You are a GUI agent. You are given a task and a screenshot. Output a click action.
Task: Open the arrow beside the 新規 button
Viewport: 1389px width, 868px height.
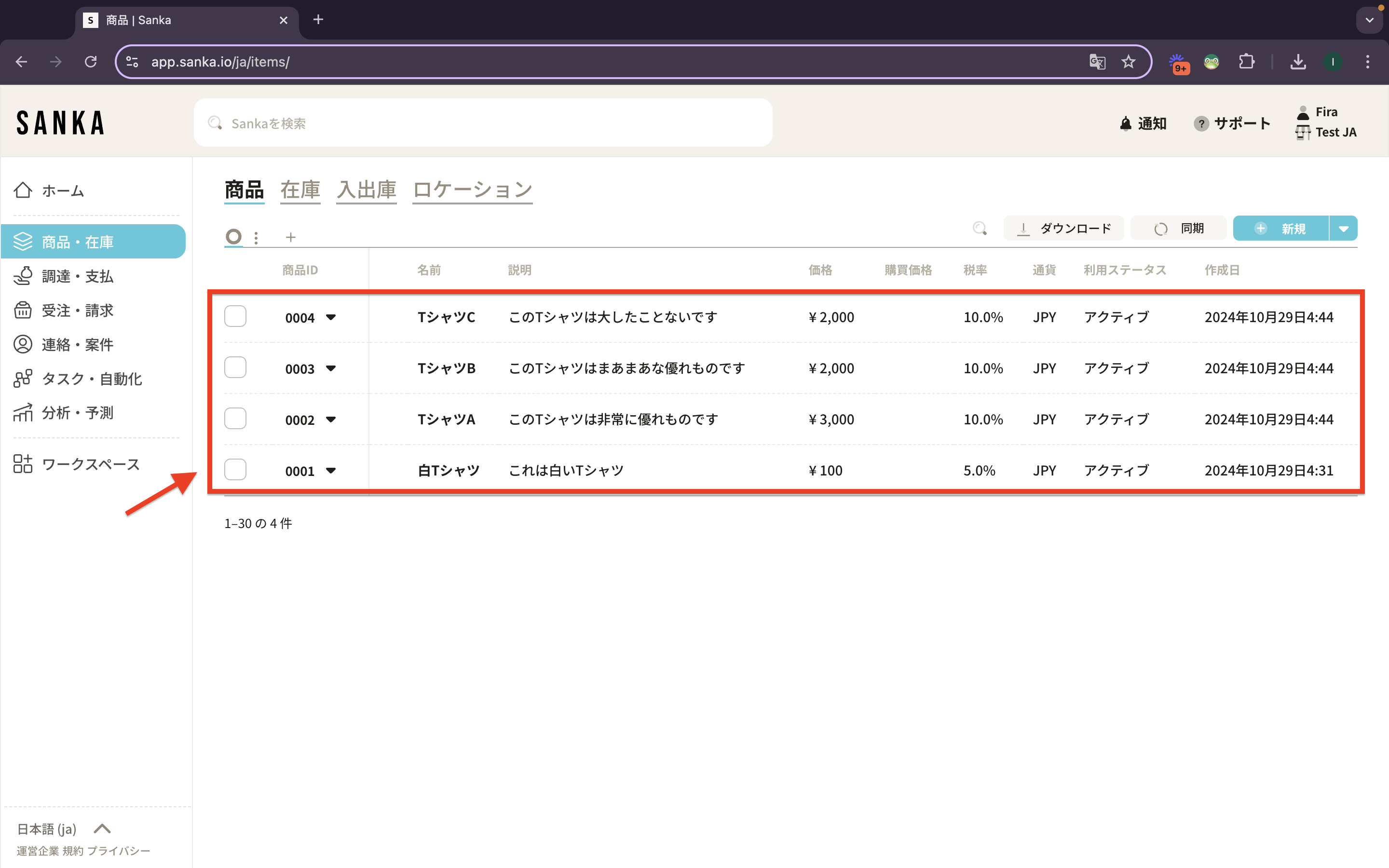pyautogui.click(x=1343, y=229)
